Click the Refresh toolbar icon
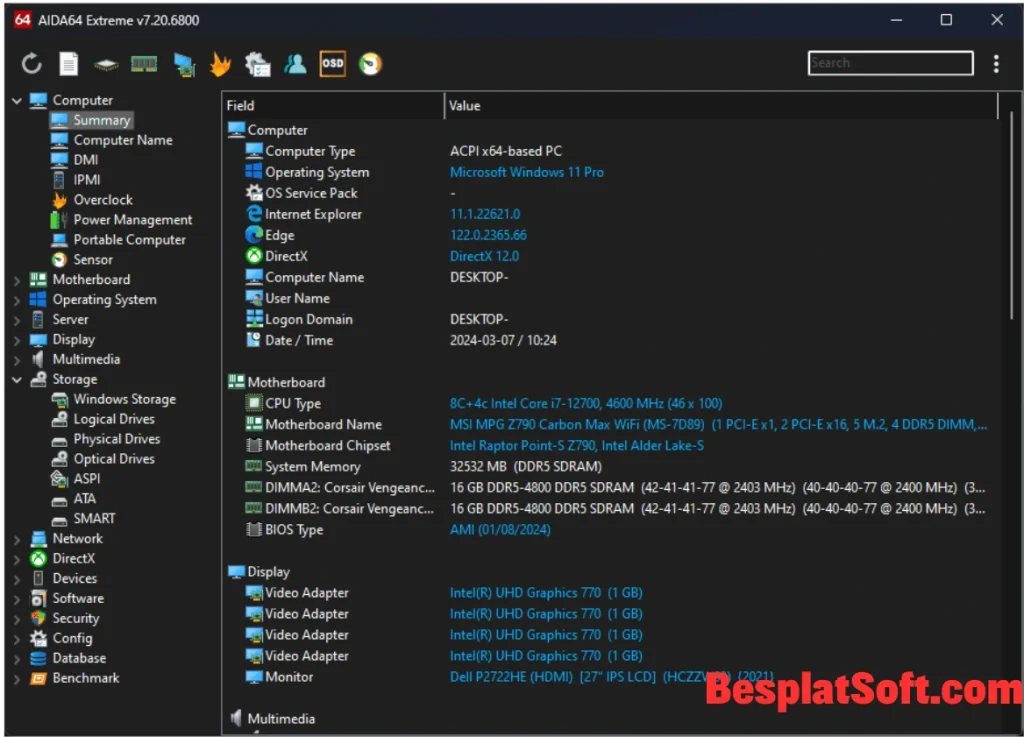1024x737 pixels. (32, 64)
